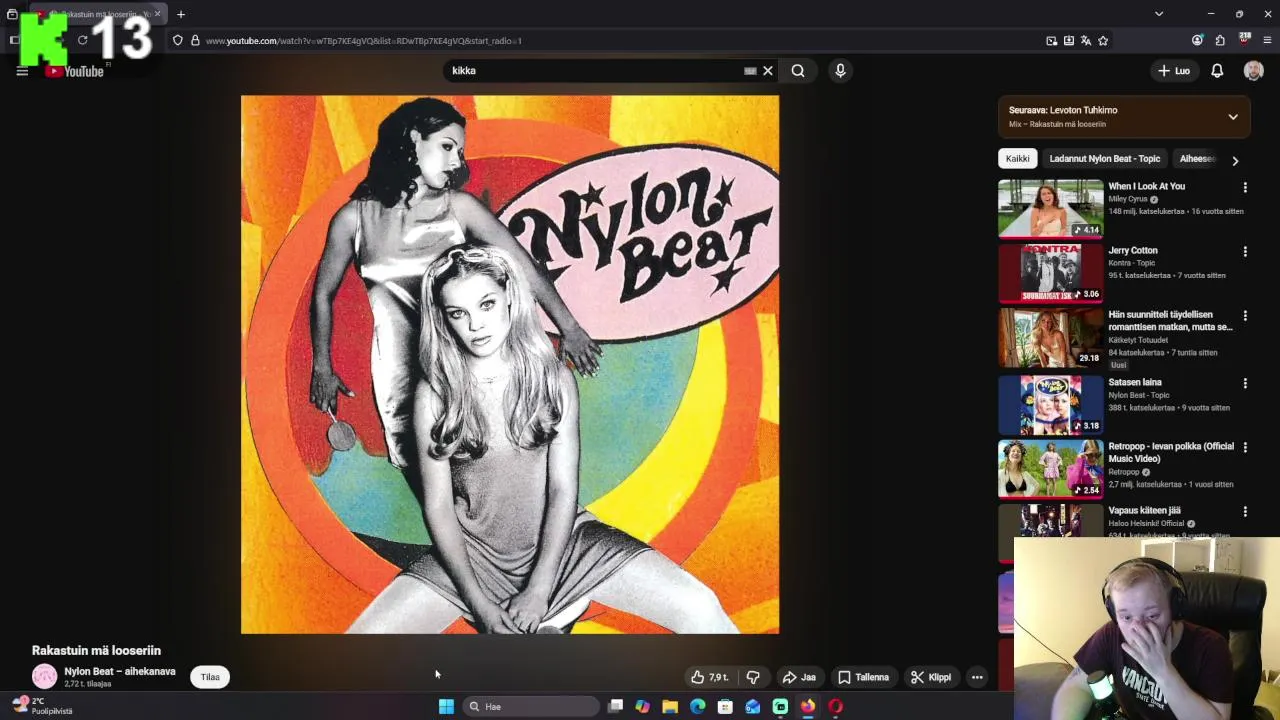Like the video with thumbs-up 7,9 t.
This screenshot has width=1280, height=720.
pos(709,677)
